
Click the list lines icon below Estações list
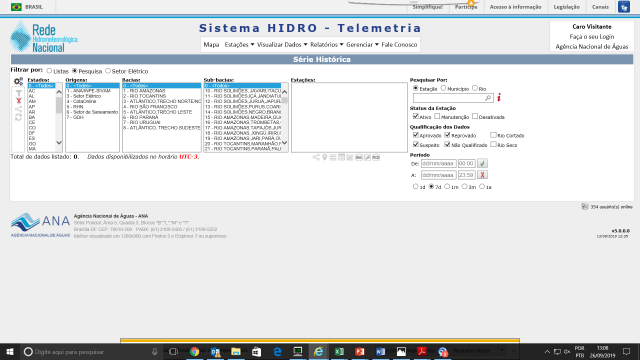[333, 158]
